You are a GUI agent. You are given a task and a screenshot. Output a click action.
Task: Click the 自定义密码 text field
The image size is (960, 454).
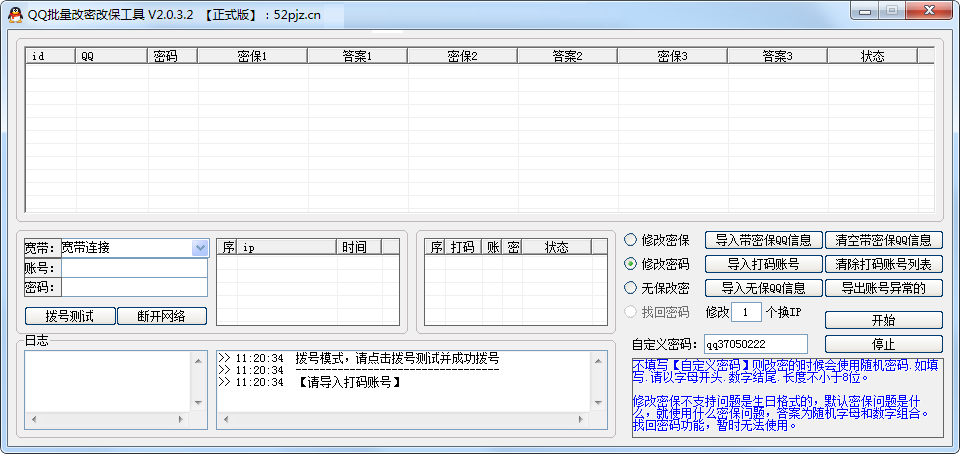[x=762, y=344]
